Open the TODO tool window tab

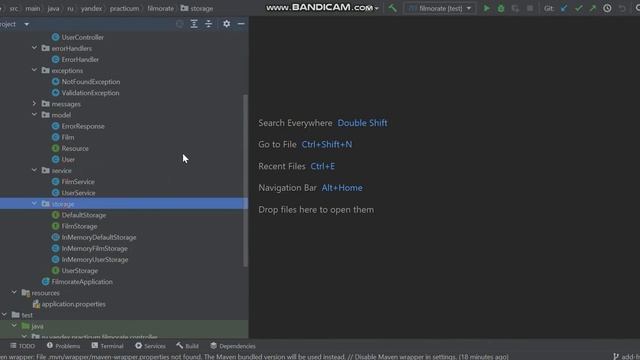22,346
